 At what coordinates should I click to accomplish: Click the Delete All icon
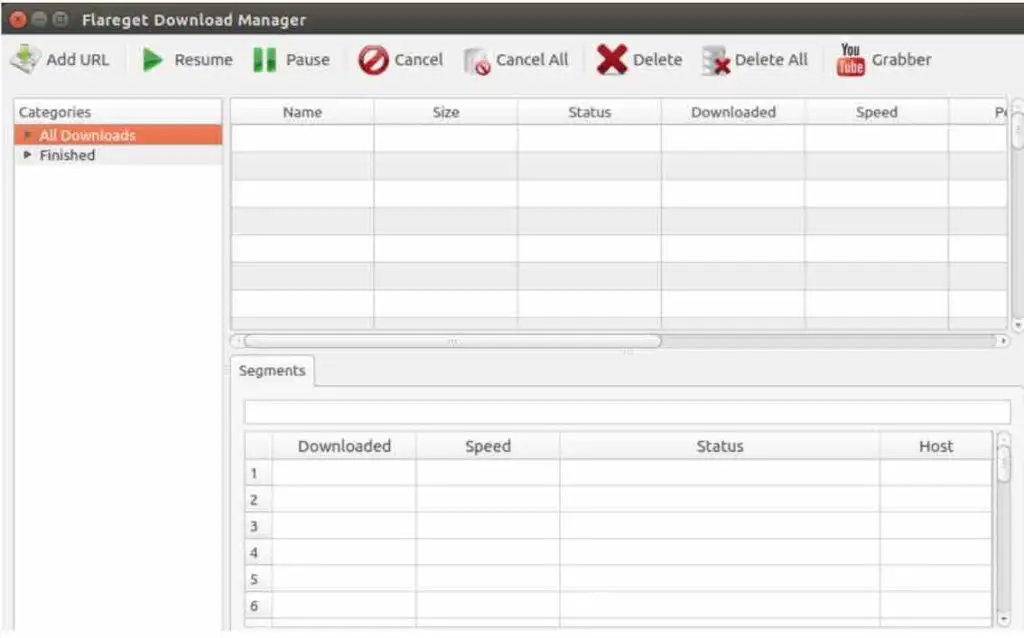(x=716, y=60)
